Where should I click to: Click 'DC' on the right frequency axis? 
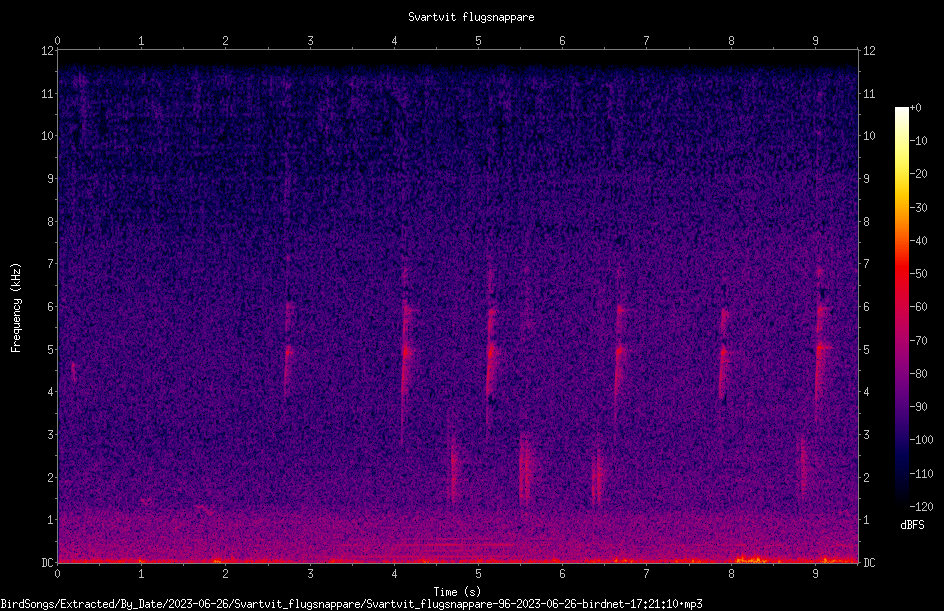(x=869, y=563)
